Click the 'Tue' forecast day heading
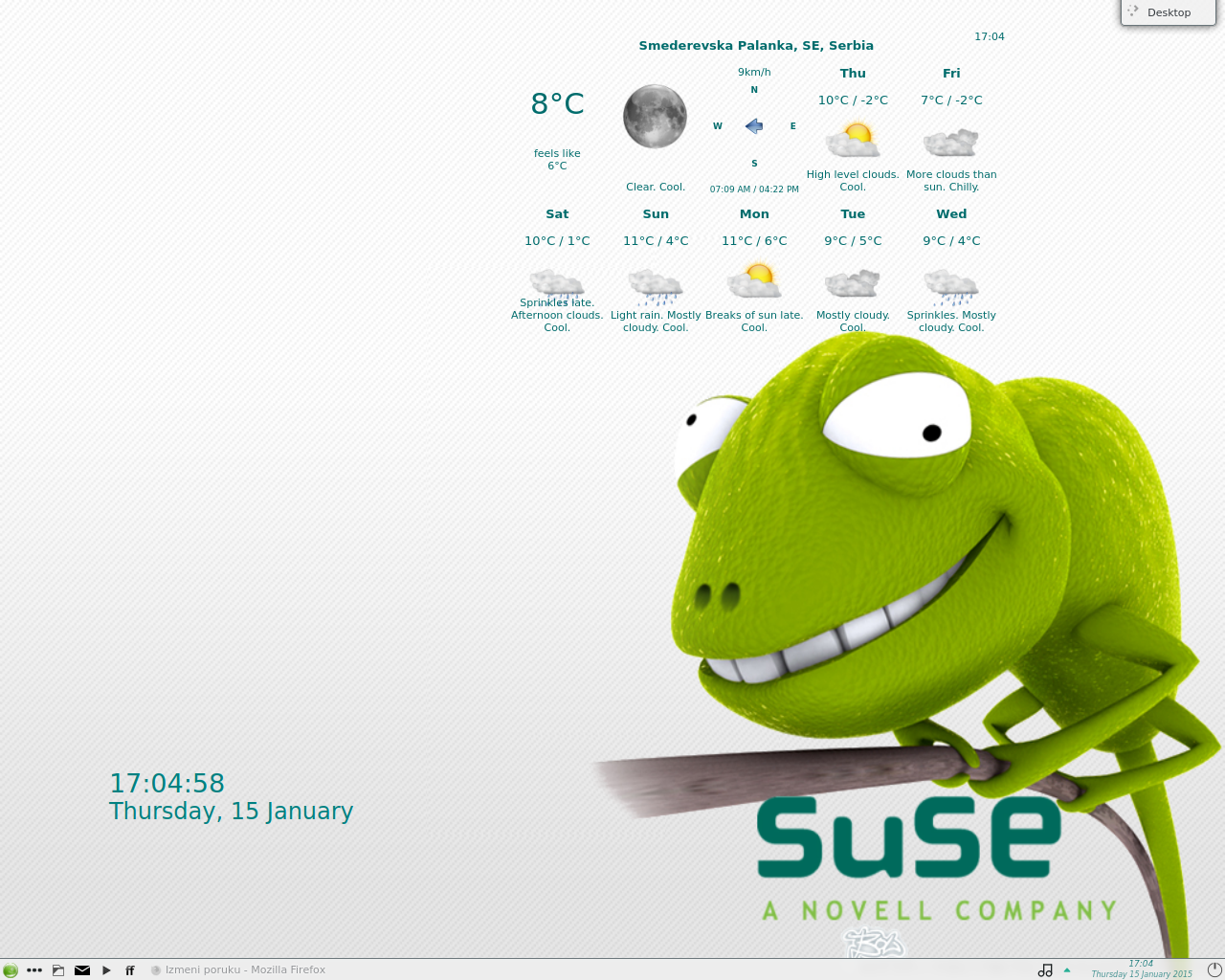Image resolution: width=1225 pixels, height=980 pixels. (853, 214)
